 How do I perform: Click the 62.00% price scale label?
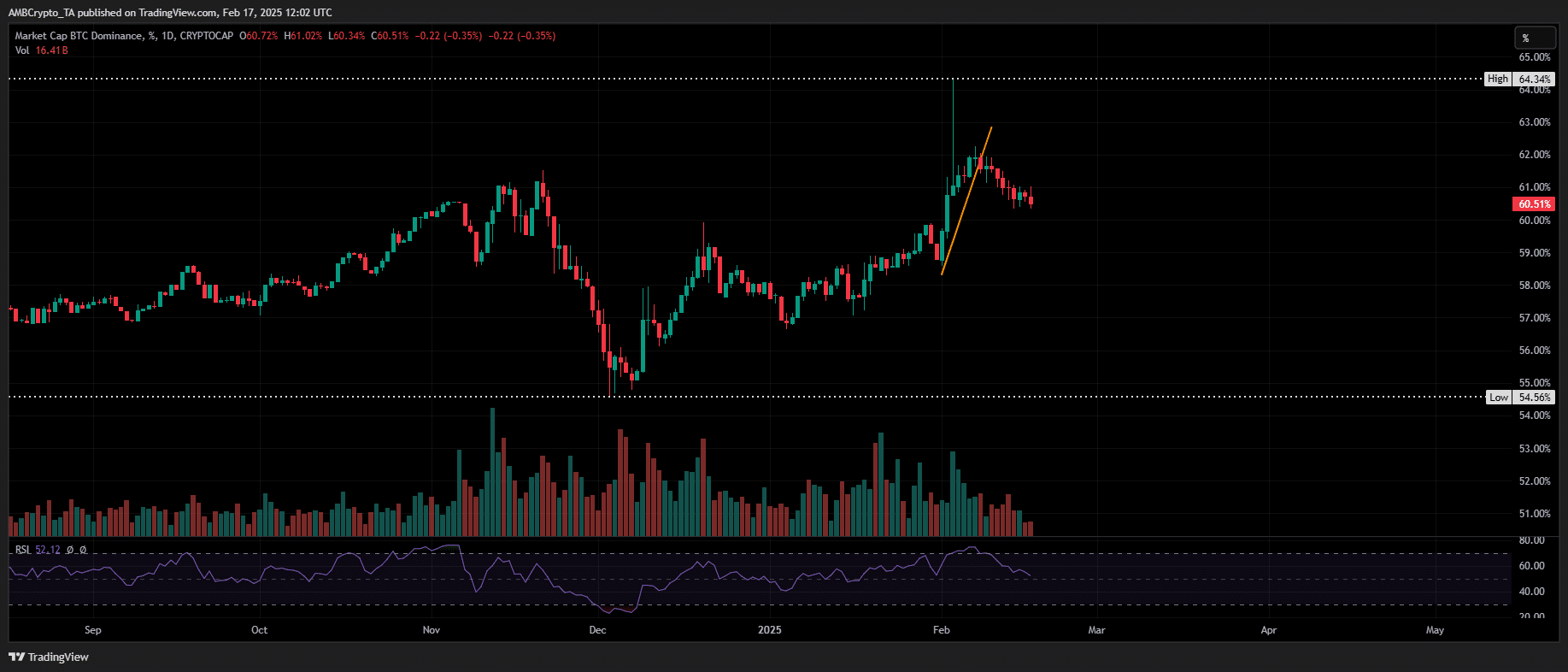click(1535, 155)
